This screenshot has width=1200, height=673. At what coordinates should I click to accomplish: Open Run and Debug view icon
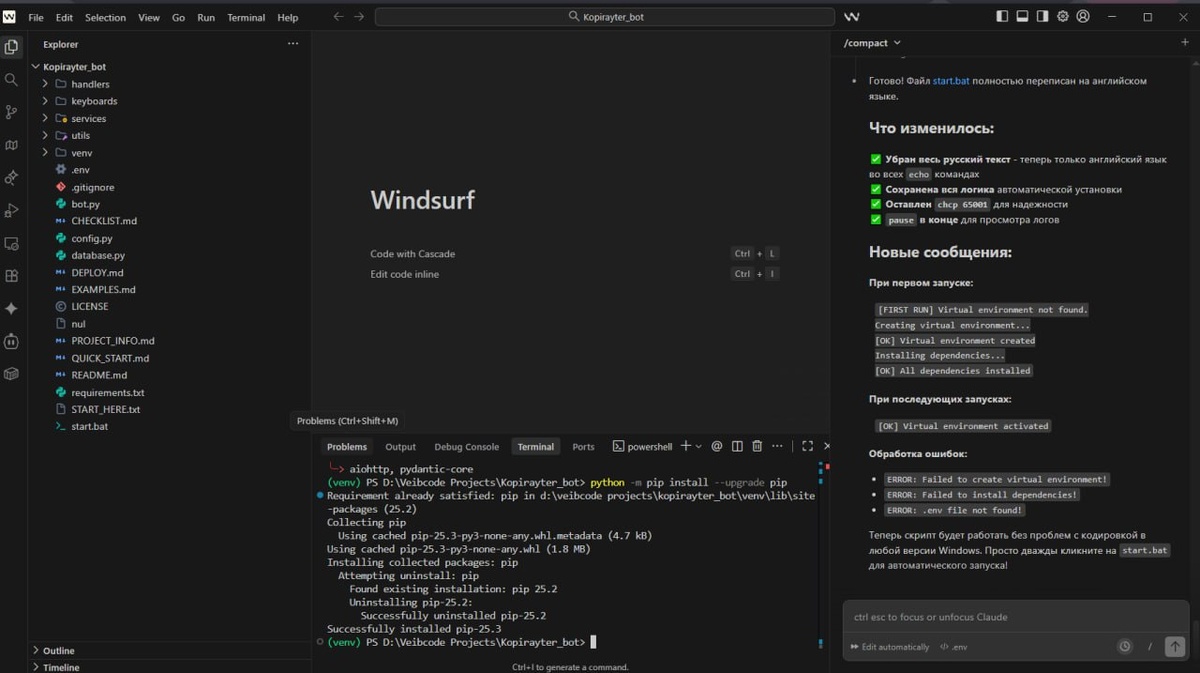pos(11,211)
